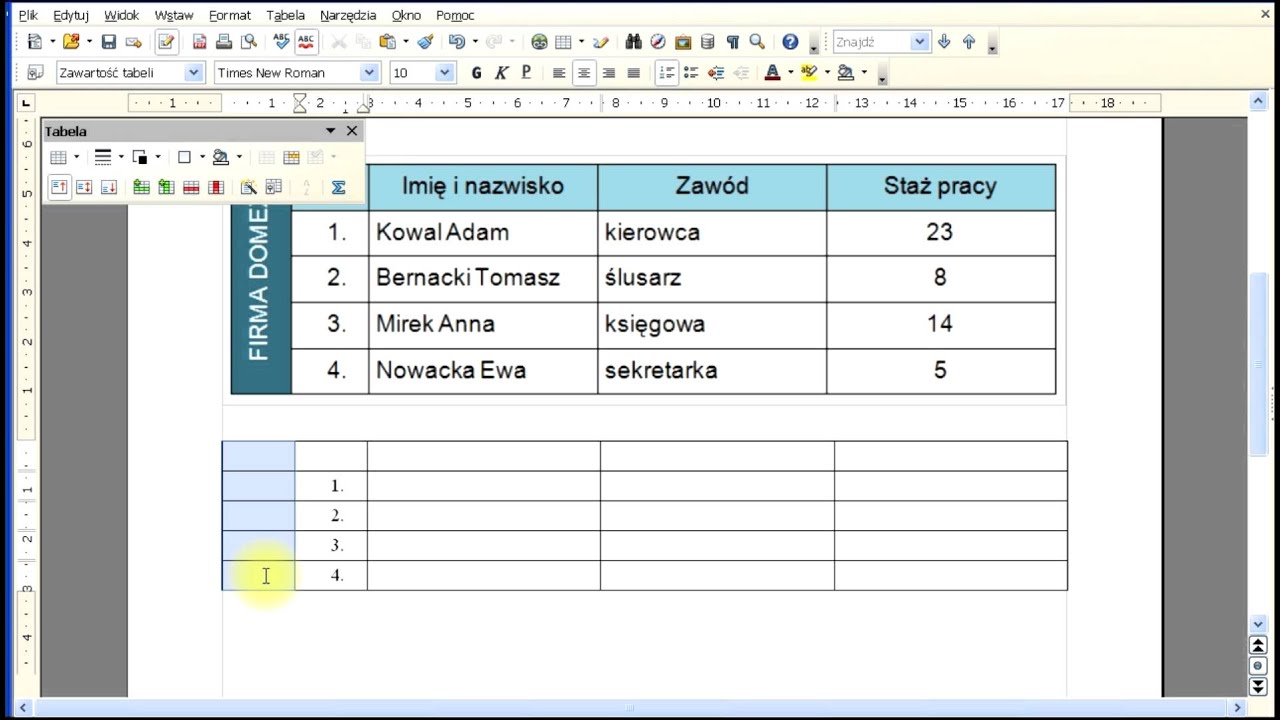Click the Find Next down arrow
The image size is (1280, 720).
pyautogui.click(x=944, y=42)
